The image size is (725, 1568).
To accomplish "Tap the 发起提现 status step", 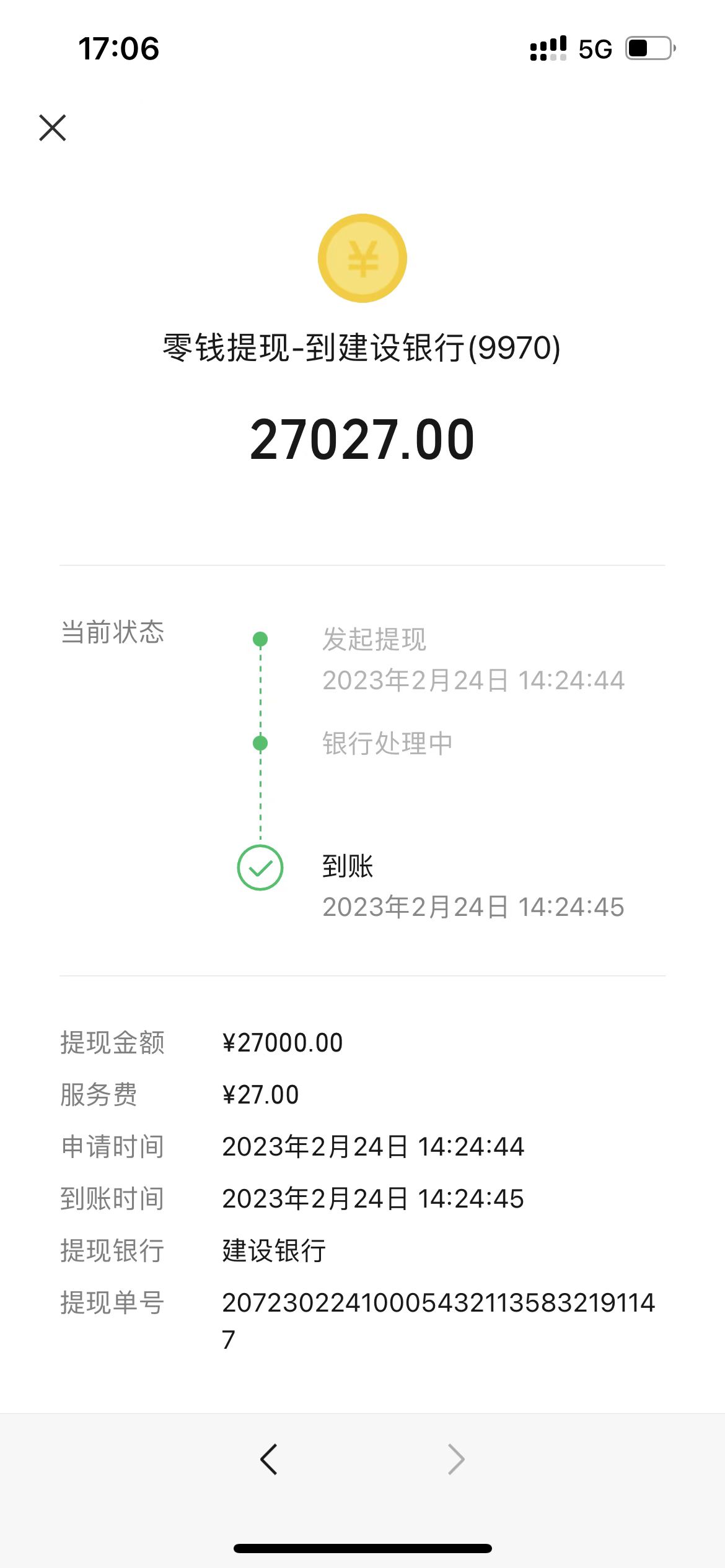I will pos(374,639).
